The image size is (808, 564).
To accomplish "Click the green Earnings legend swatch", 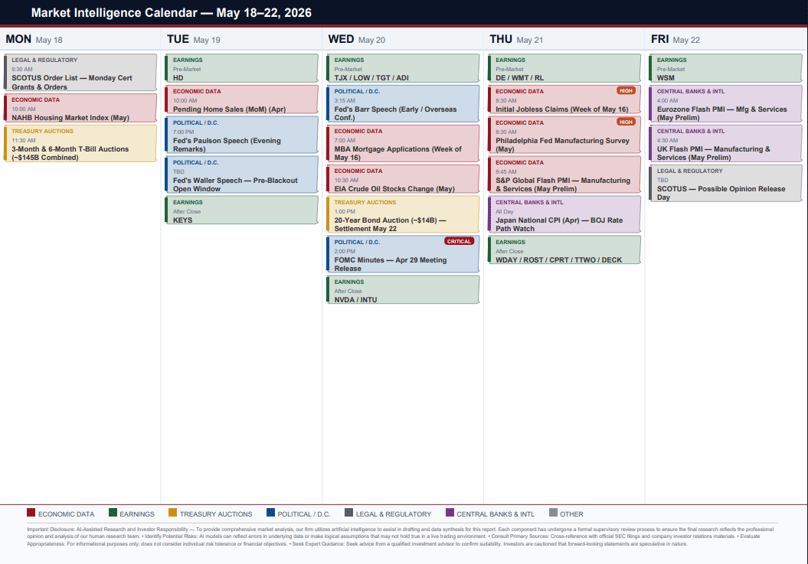I will [113, 512].
